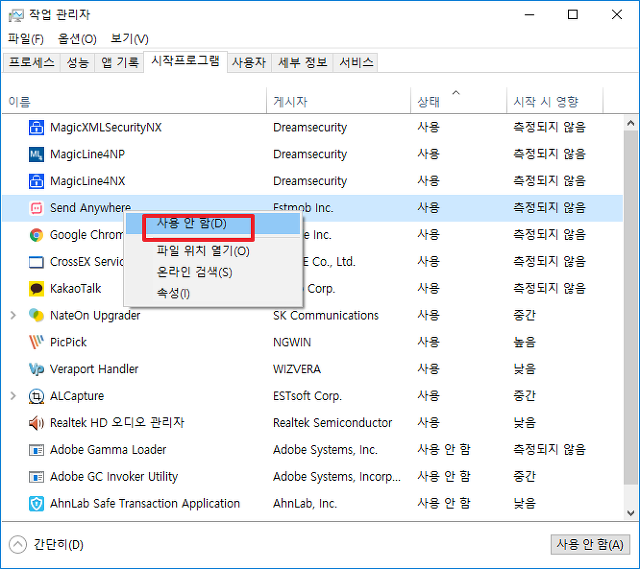Choose 사용 안 함(D) in context menu
Image resolution: width=640 pixels, height=569 pixels.
click(x=213, y=224)
